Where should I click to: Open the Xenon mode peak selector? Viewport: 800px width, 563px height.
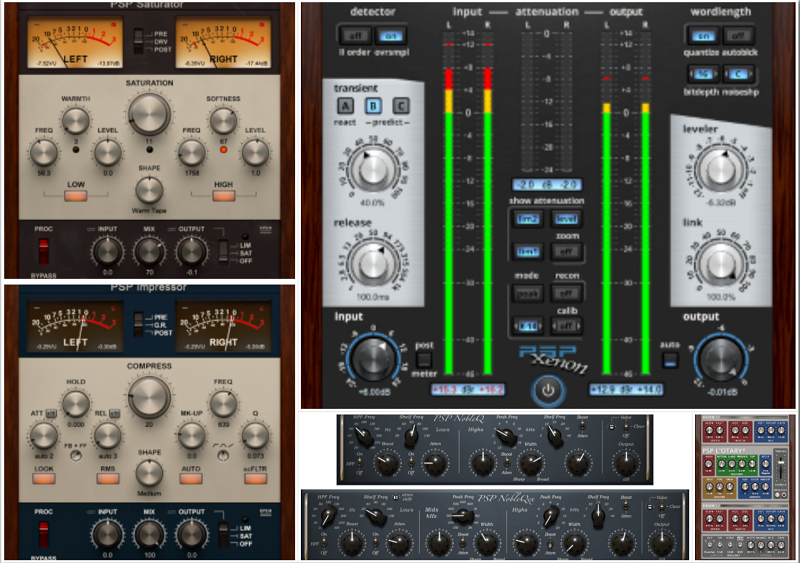click(x=528, y=293)
